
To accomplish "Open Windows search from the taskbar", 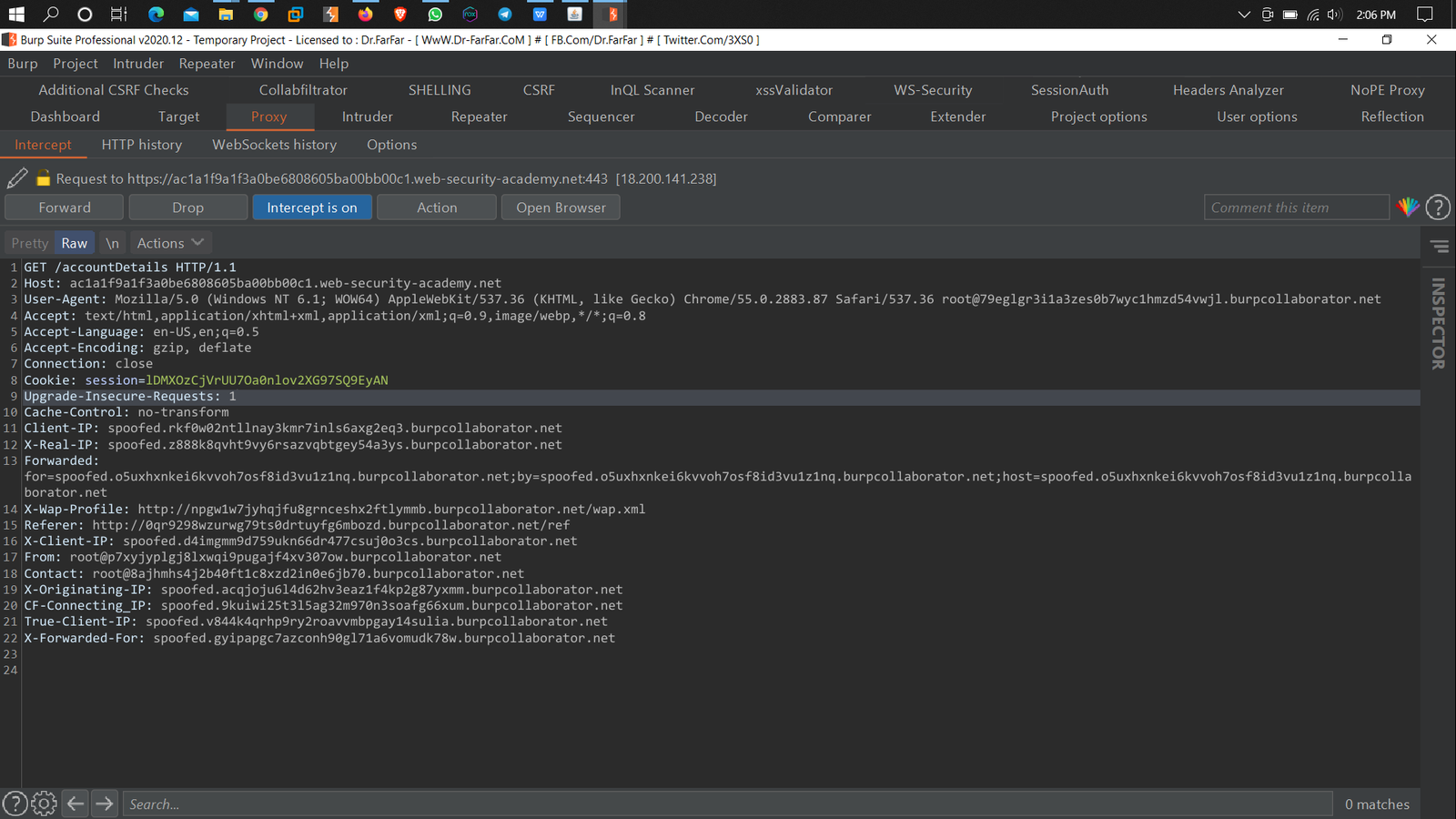I will (x=51, y=15).
